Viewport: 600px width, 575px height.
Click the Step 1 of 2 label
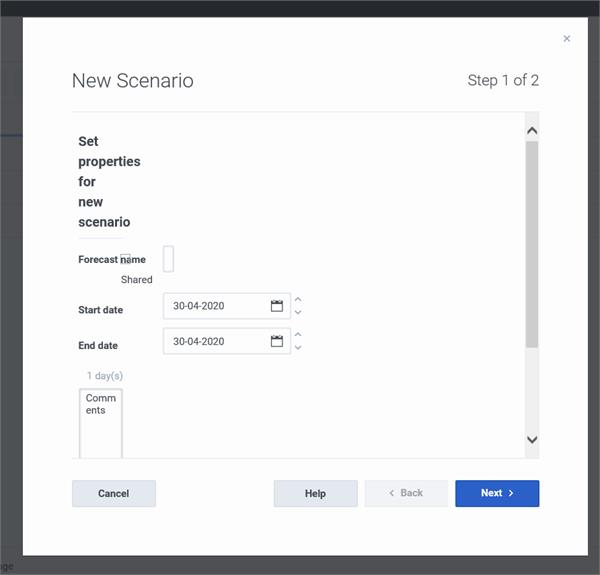pos(503,80)
